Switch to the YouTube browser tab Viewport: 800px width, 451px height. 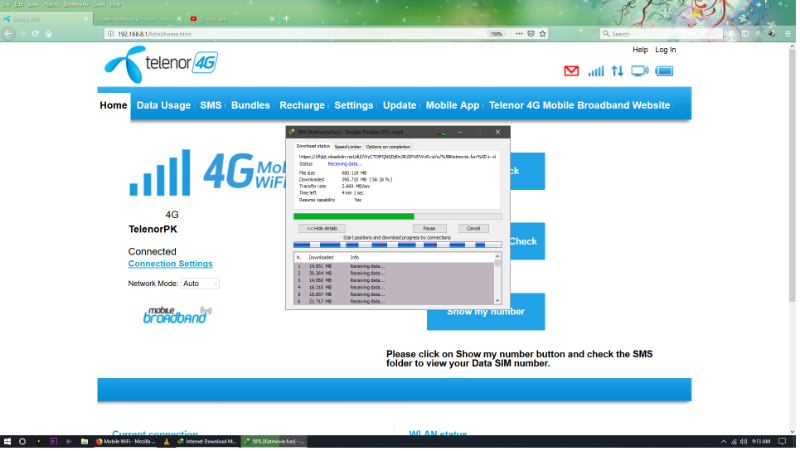[x=233, y=19]
